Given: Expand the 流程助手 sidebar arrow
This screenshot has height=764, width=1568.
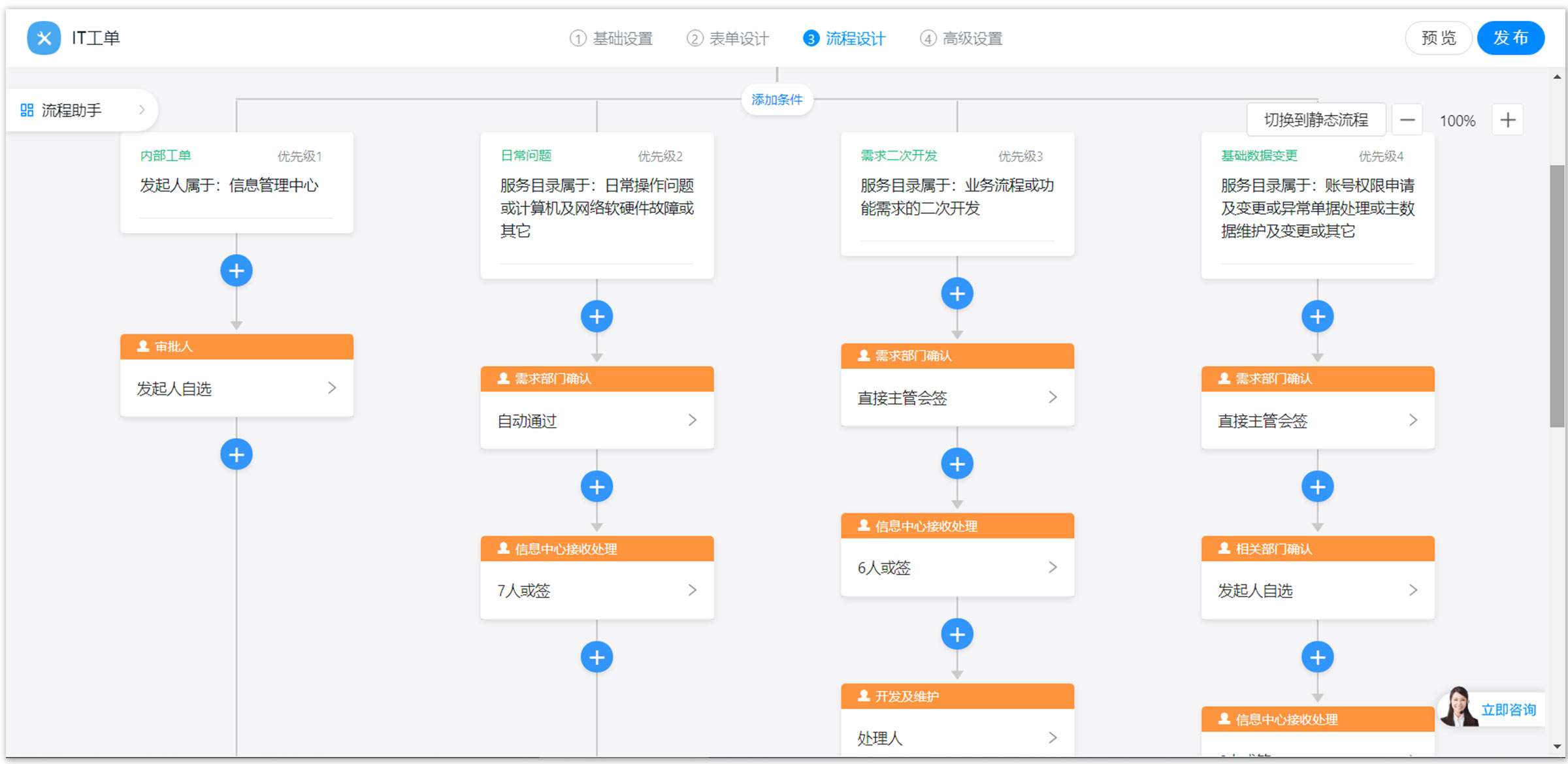Looking at the screenshot, I should pos(142,110).
